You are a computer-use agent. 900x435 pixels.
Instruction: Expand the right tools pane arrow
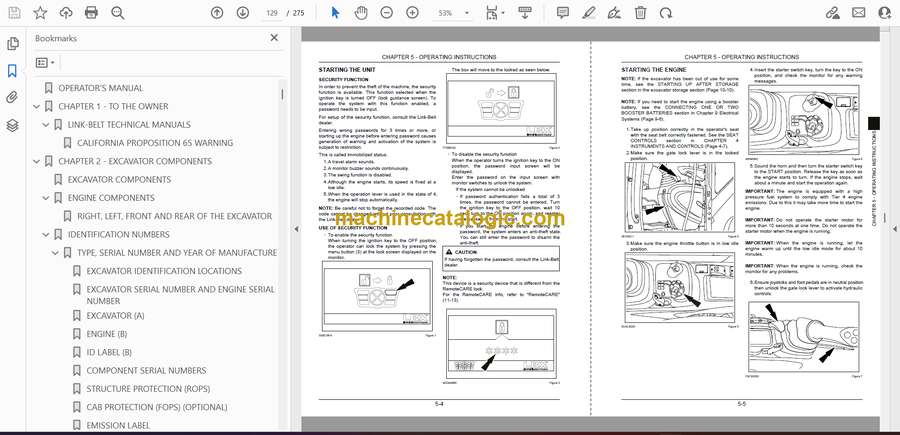pyautogui.click(x=895, y=229)
